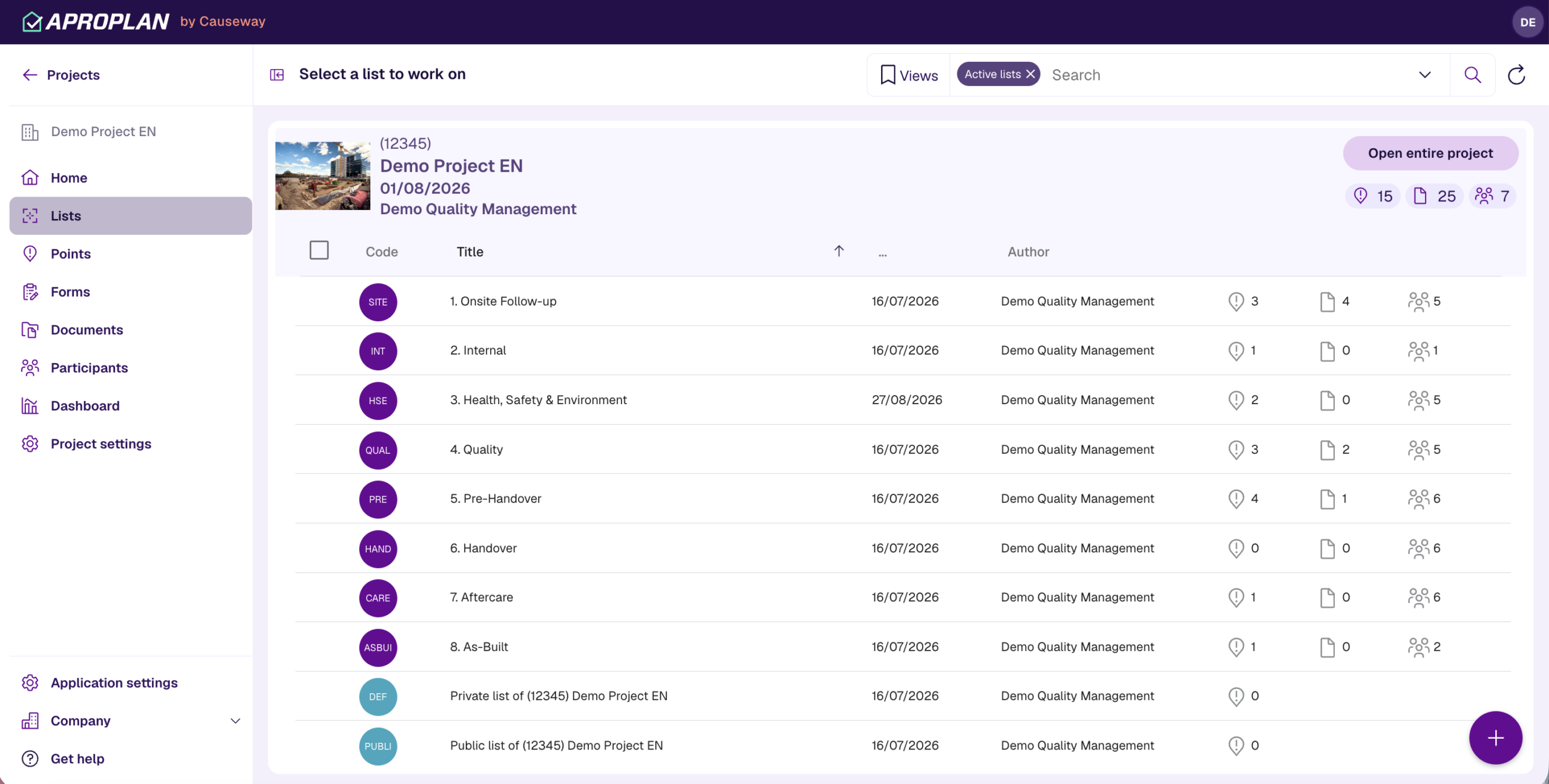This screenshot has height=784, width=1549.
Task: Click the project participants count 7
Action: pyautogui.click(x=1492, y=197)
